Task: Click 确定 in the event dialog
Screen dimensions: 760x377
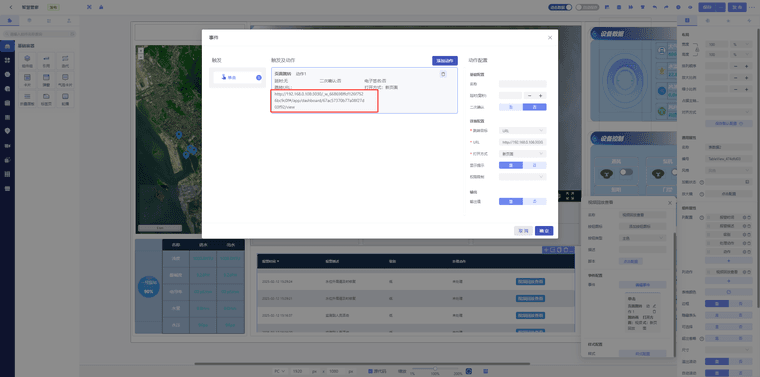Action: pos(544,231)
